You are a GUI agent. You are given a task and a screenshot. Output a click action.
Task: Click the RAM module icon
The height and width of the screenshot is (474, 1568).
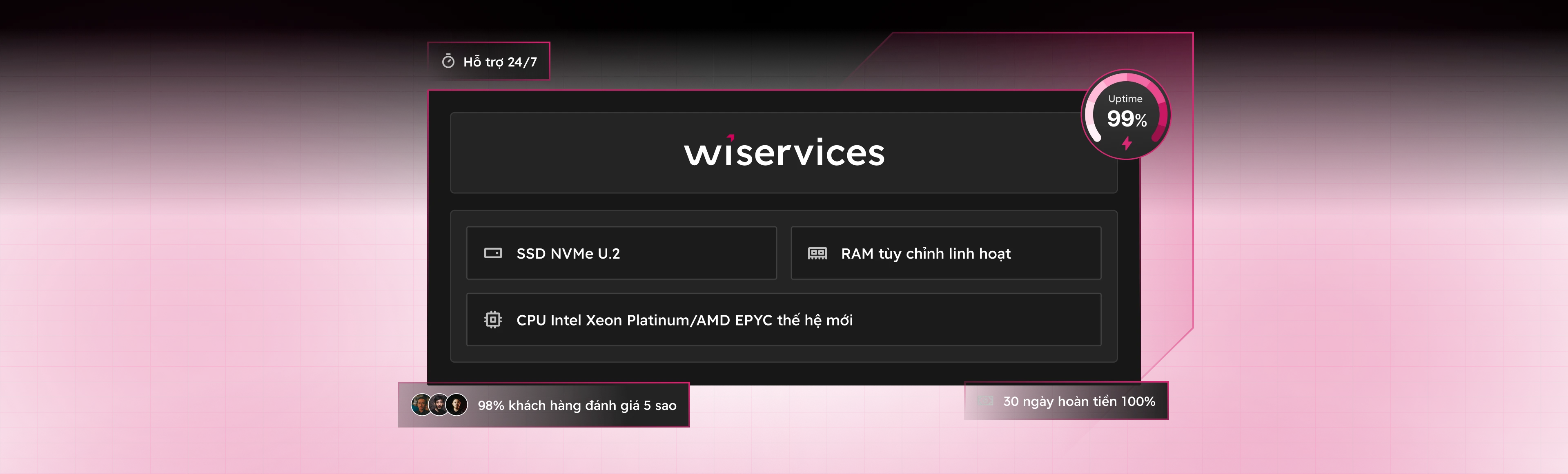pyautogui.click(x=817, y=253)
